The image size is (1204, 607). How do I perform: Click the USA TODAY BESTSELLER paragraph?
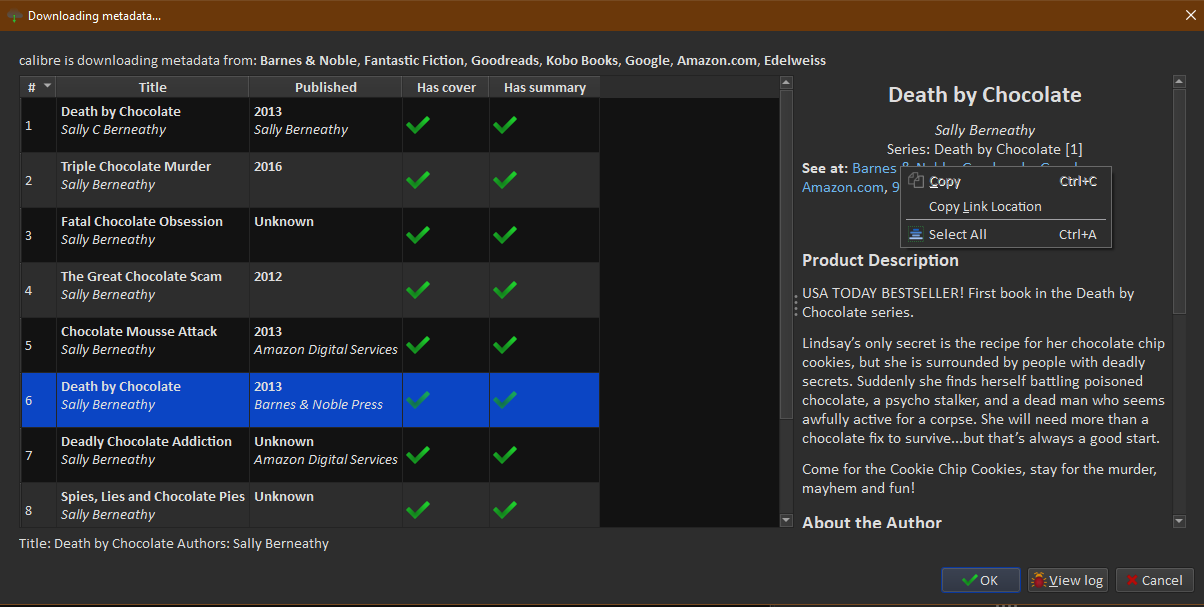click(968, 303)
